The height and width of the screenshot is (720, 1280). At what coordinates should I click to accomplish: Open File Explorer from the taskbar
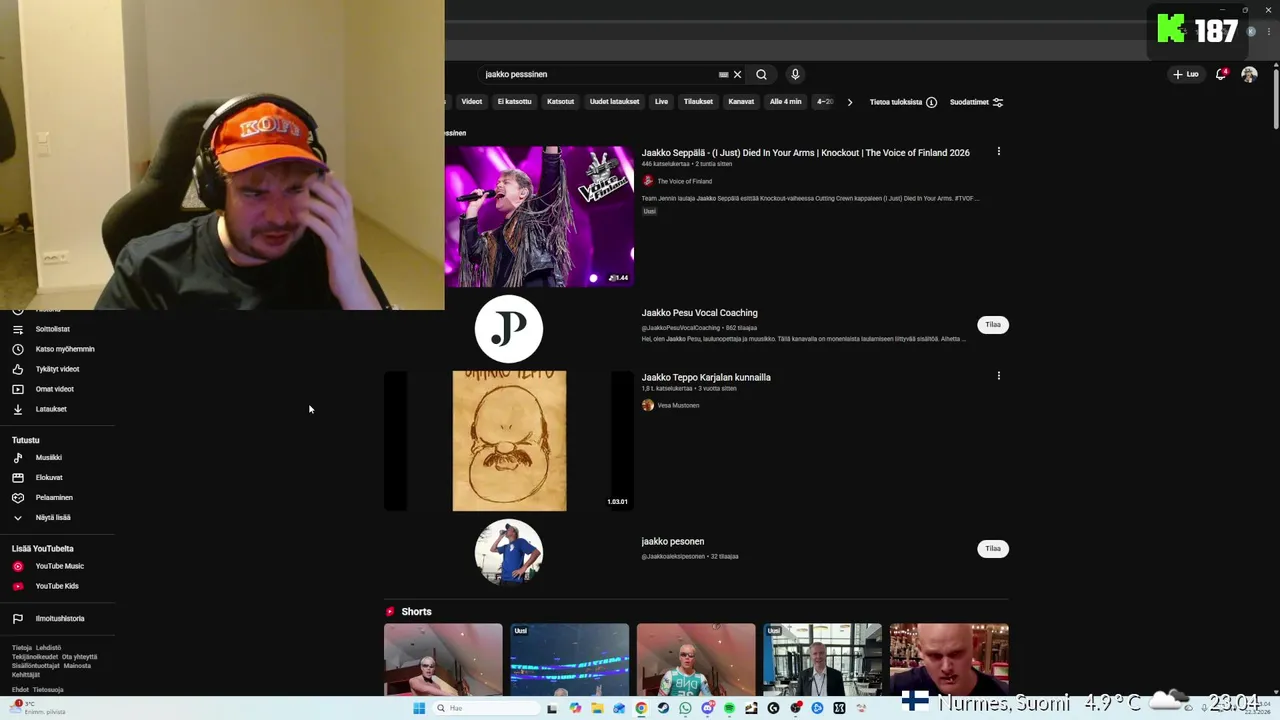tap(597, 708)
